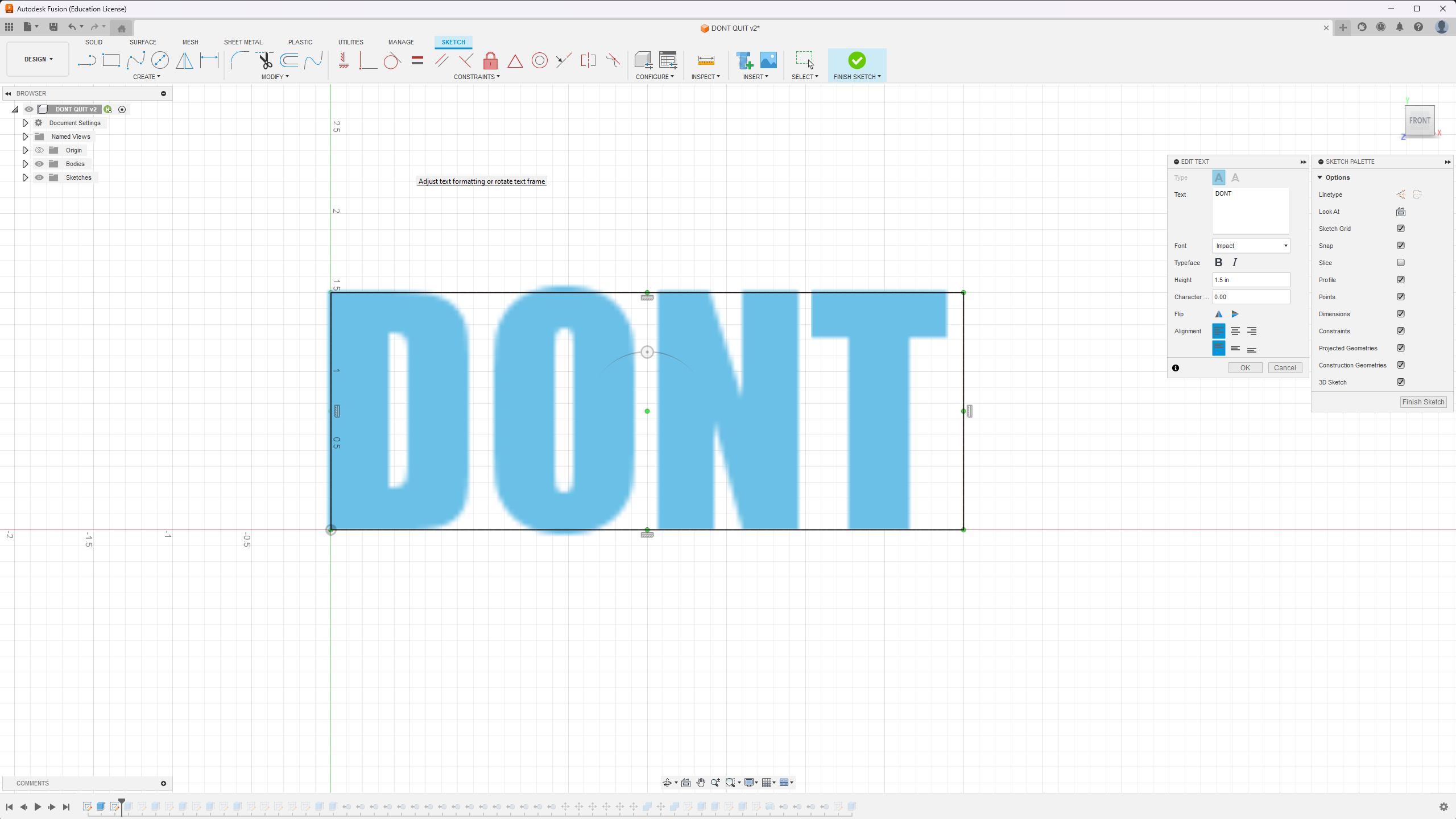Switch to the SURFACE tab
Image resolution: width=1456 pixels, height=819 pixels.
coord(143,42)
